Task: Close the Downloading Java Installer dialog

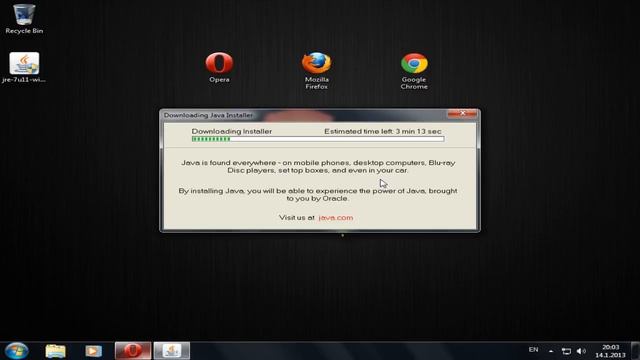Action: 462,113
